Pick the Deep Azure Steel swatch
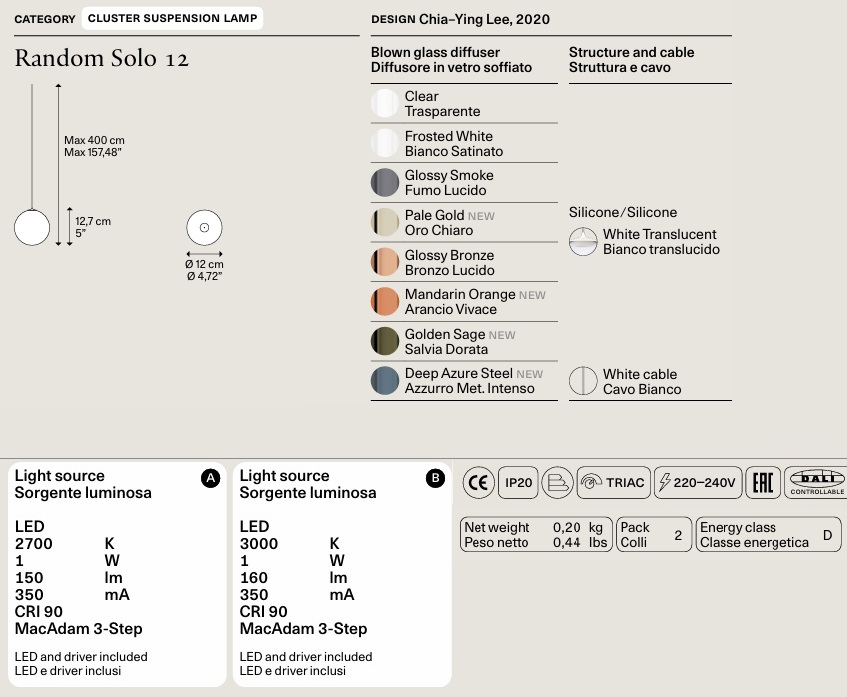The height and width of the screenshot is (697, 847). click(x=385, y=381)
